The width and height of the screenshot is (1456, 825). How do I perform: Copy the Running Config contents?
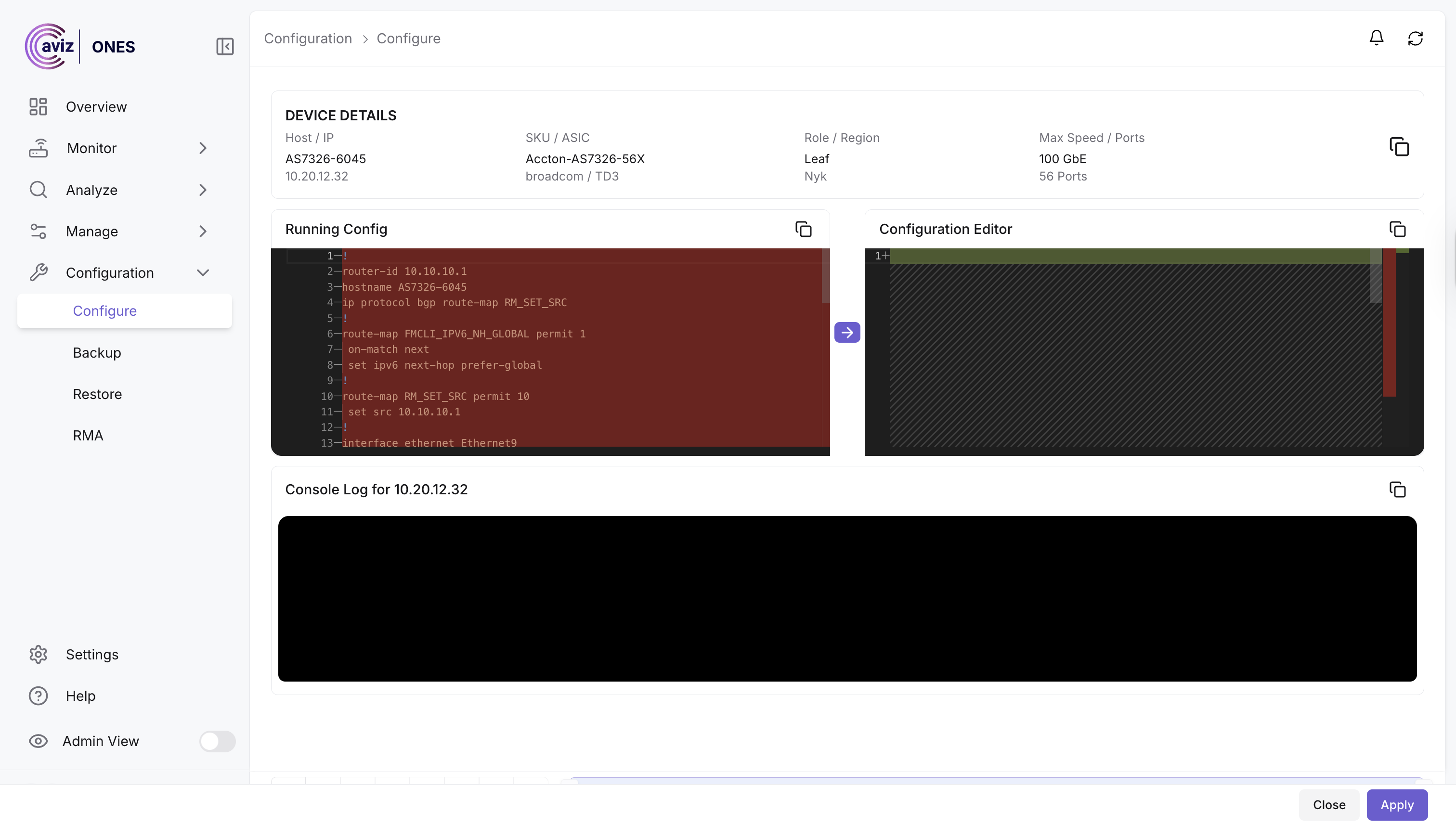tap(803, 229)
